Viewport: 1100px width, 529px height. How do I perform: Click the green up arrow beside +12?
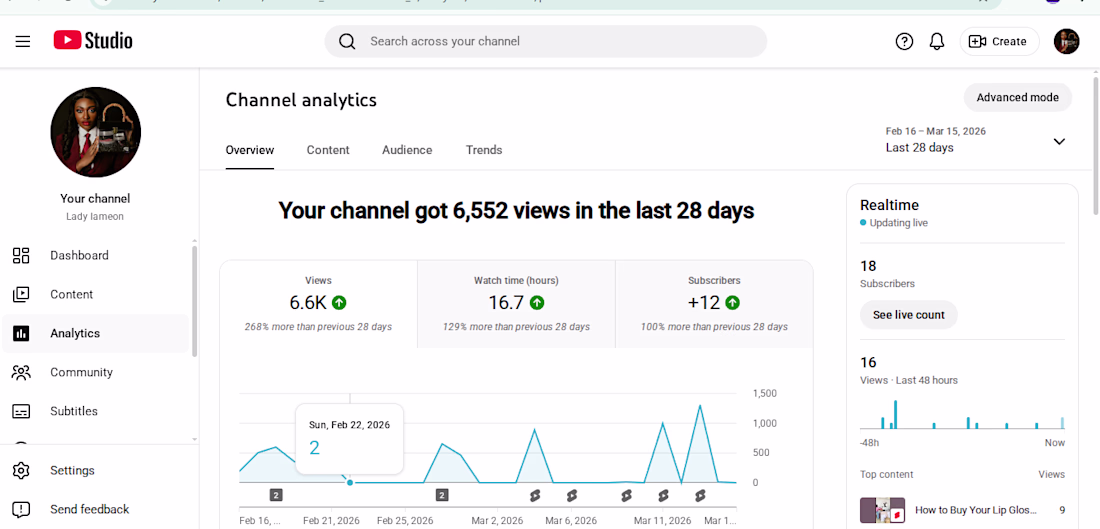point(732,303)
